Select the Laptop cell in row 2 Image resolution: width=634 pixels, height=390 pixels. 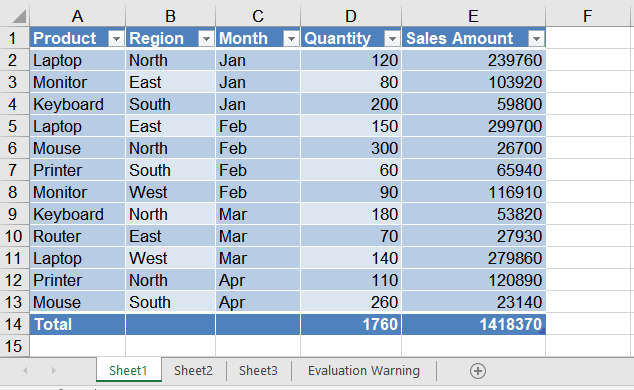click(77, 60)
